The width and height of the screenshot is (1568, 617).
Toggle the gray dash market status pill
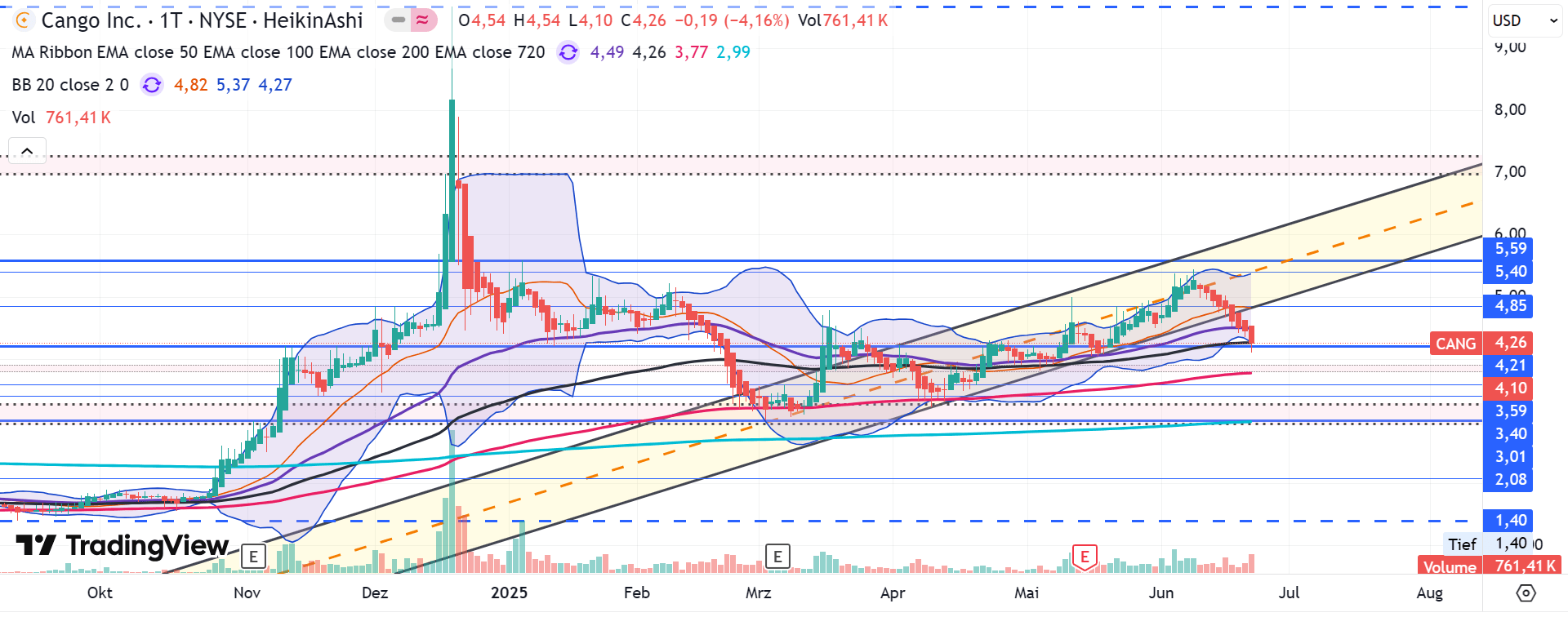398,20
